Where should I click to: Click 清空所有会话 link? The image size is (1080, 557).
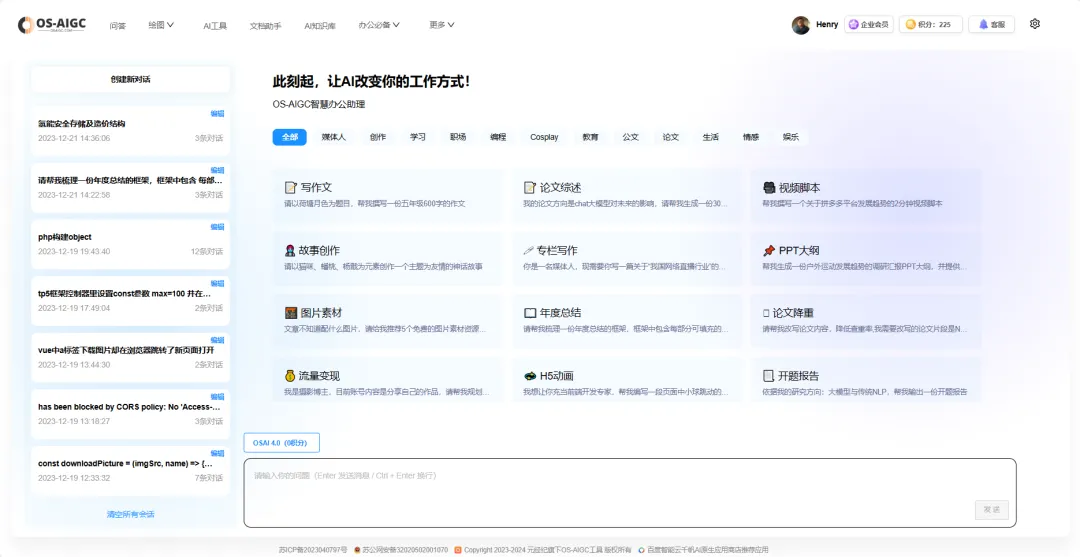[130, 514]
